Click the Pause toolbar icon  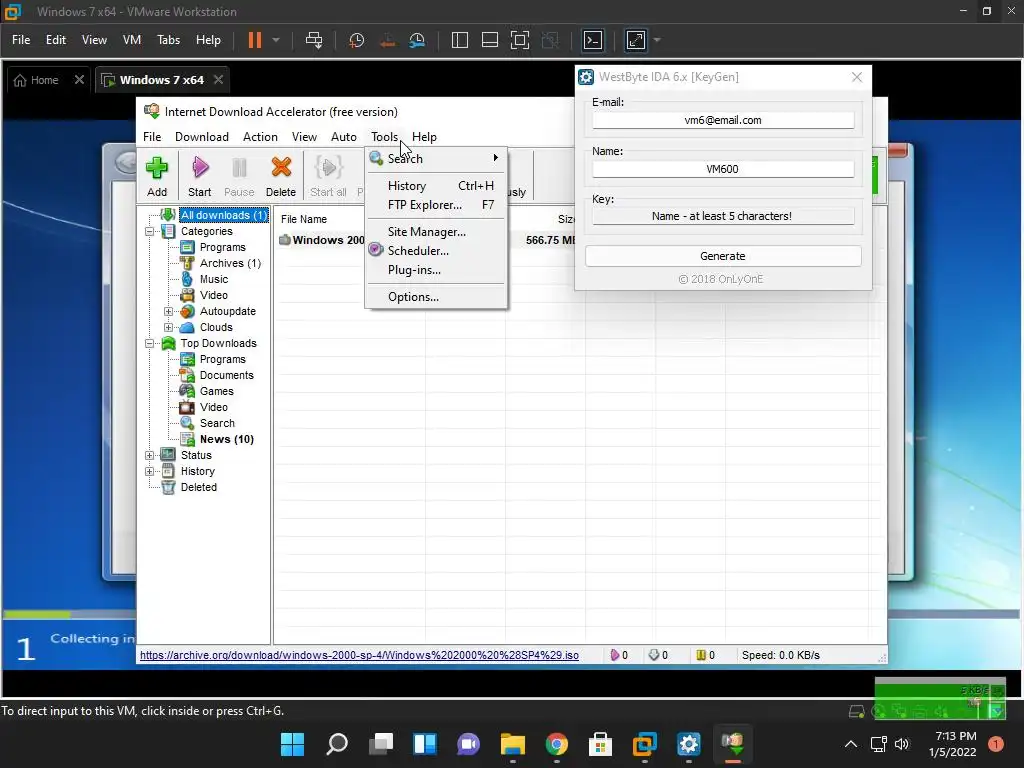pos(239,176)
